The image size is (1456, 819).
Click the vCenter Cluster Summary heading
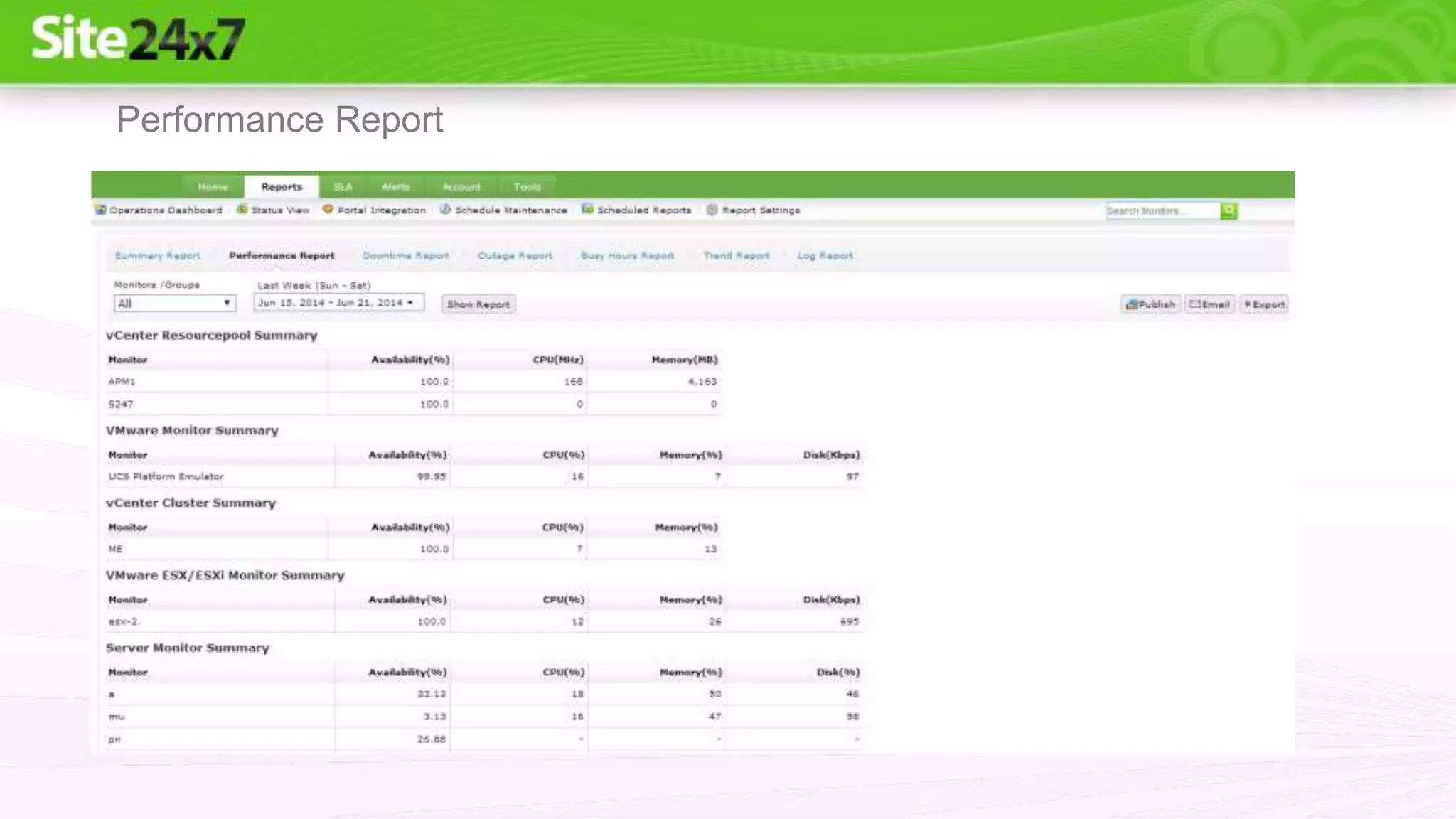click(191, 503)
